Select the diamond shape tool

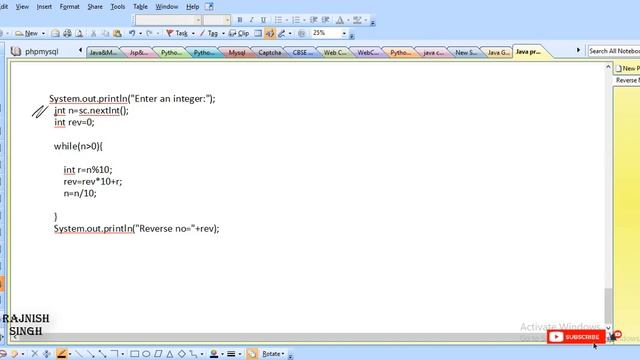click(182, 354)
